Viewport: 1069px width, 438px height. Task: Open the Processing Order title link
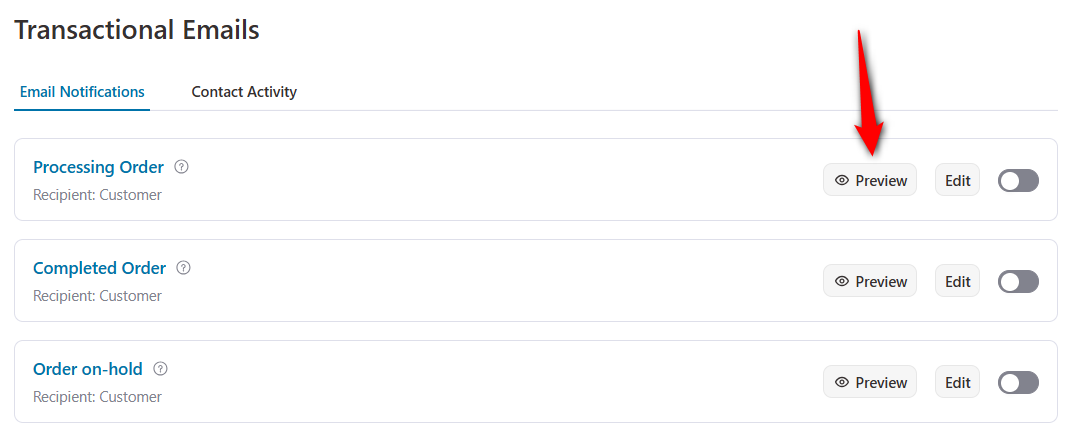[99, 167]
